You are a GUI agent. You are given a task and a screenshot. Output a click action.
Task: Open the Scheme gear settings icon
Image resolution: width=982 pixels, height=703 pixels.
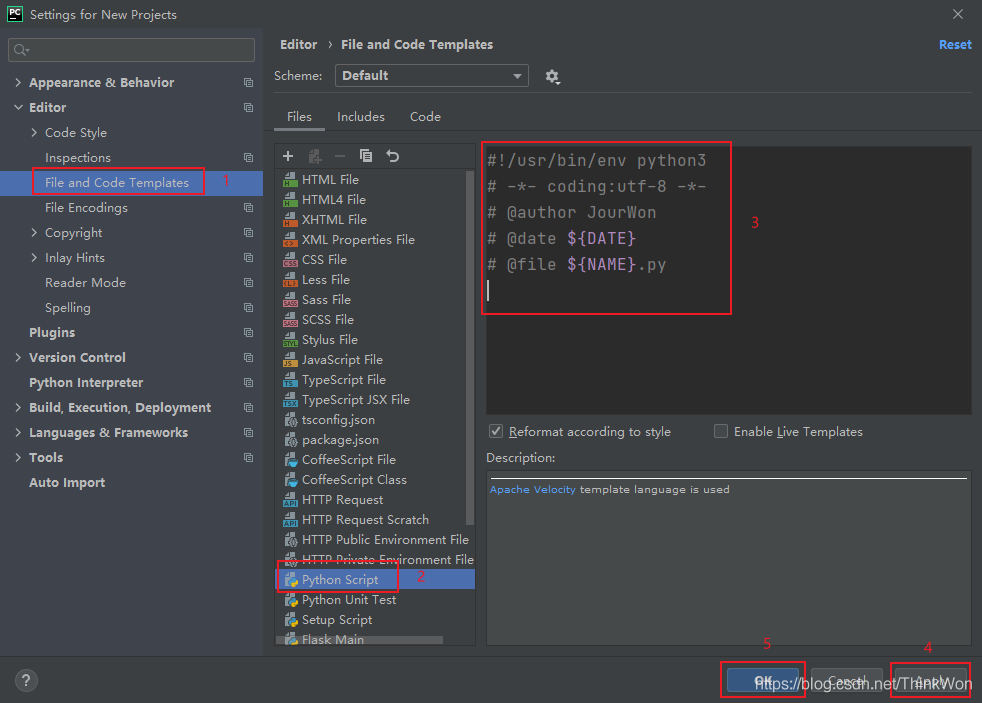[552, 77]
